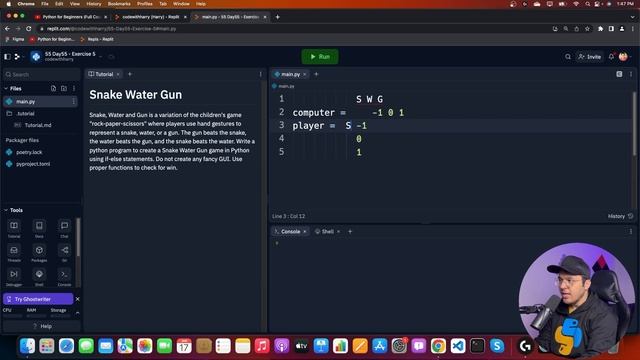Open Chrome Bookmarks menu

click(x=119, y=4)
